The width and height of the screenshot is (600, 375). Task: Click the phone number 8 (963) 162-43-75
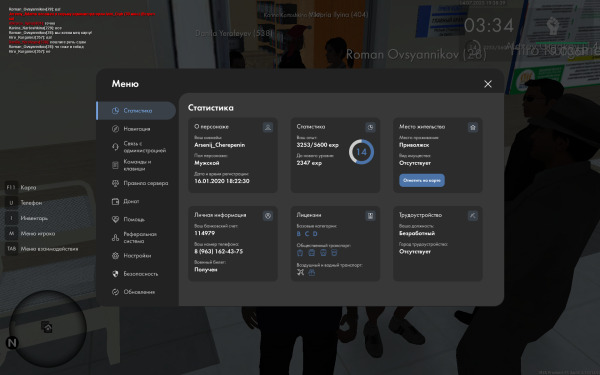pyautogui.click(x=218, y=251)
